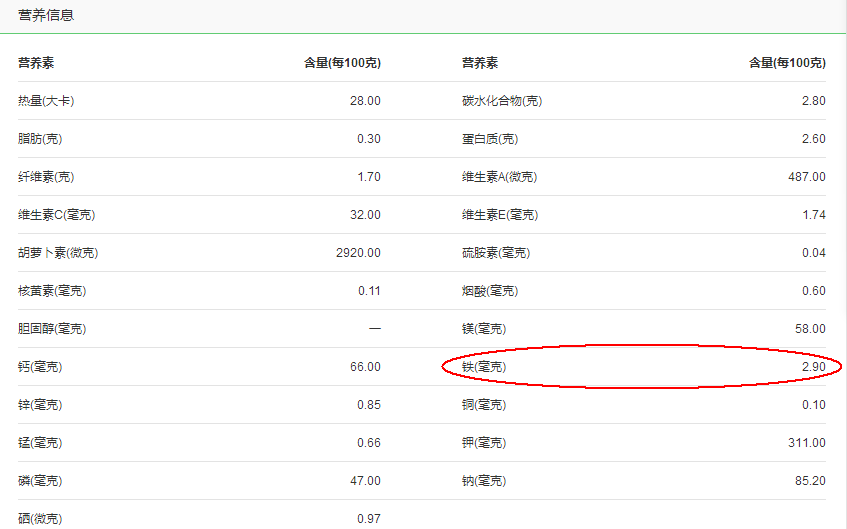
Task: Select the right 营养素 column header
Action: click(480, 63)
